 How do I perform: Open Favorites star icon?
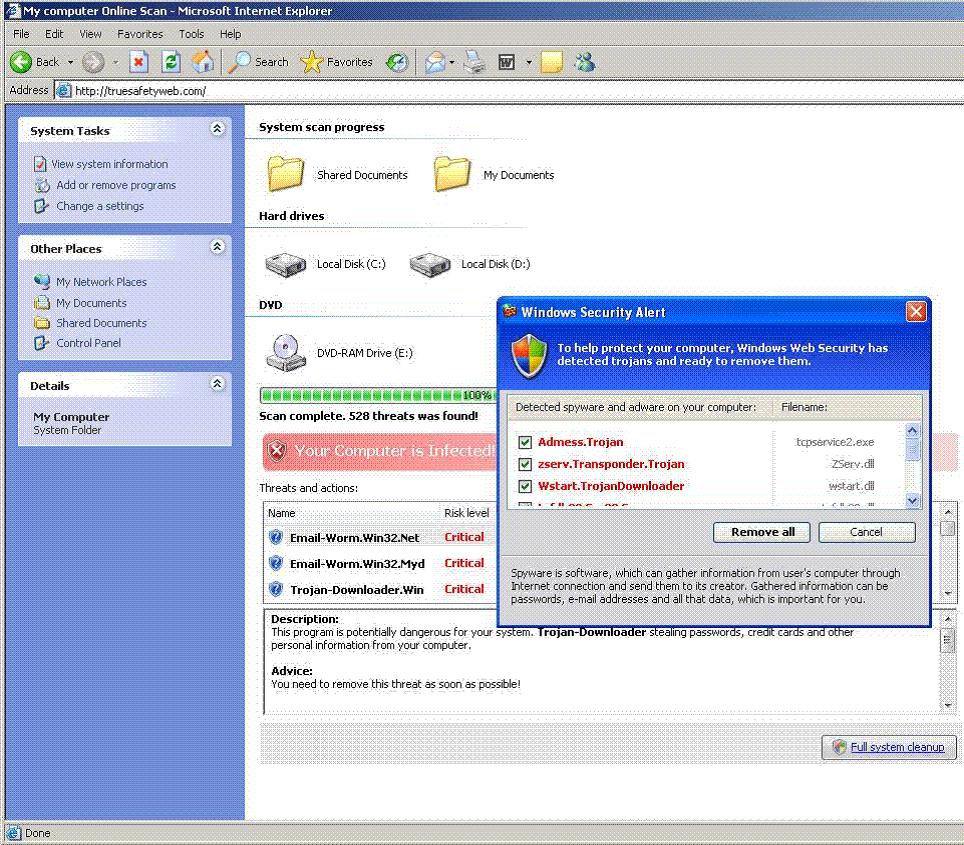pos(311,62)
